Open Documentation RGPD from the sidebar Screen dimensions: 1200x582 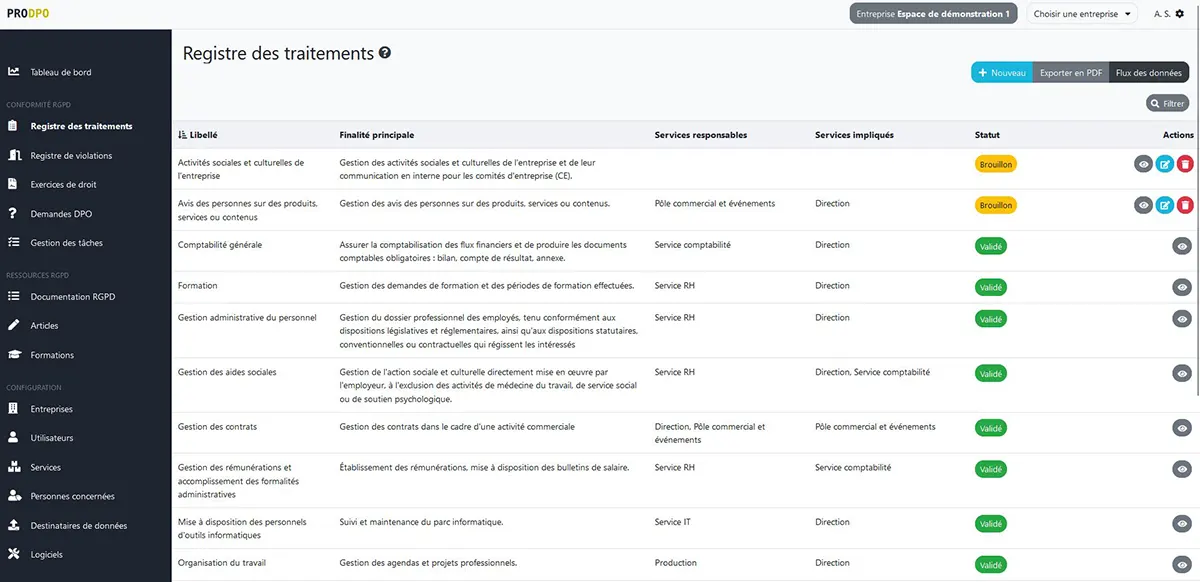(x=73, y=297)
